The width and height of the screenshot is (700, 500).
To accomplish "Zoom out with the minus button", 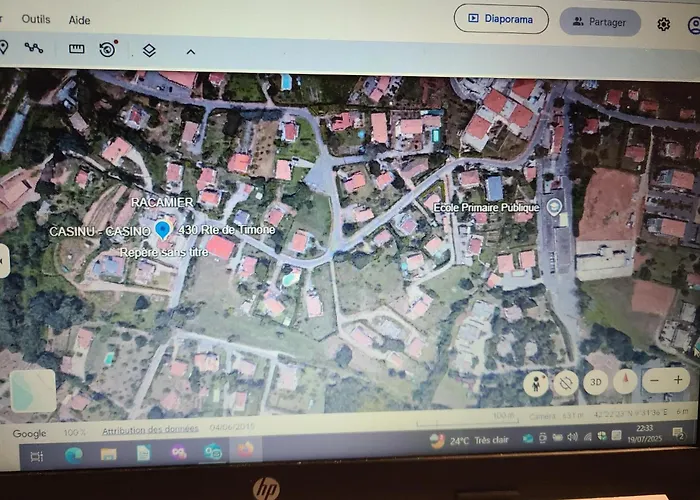I will click(x=654, y=381).
